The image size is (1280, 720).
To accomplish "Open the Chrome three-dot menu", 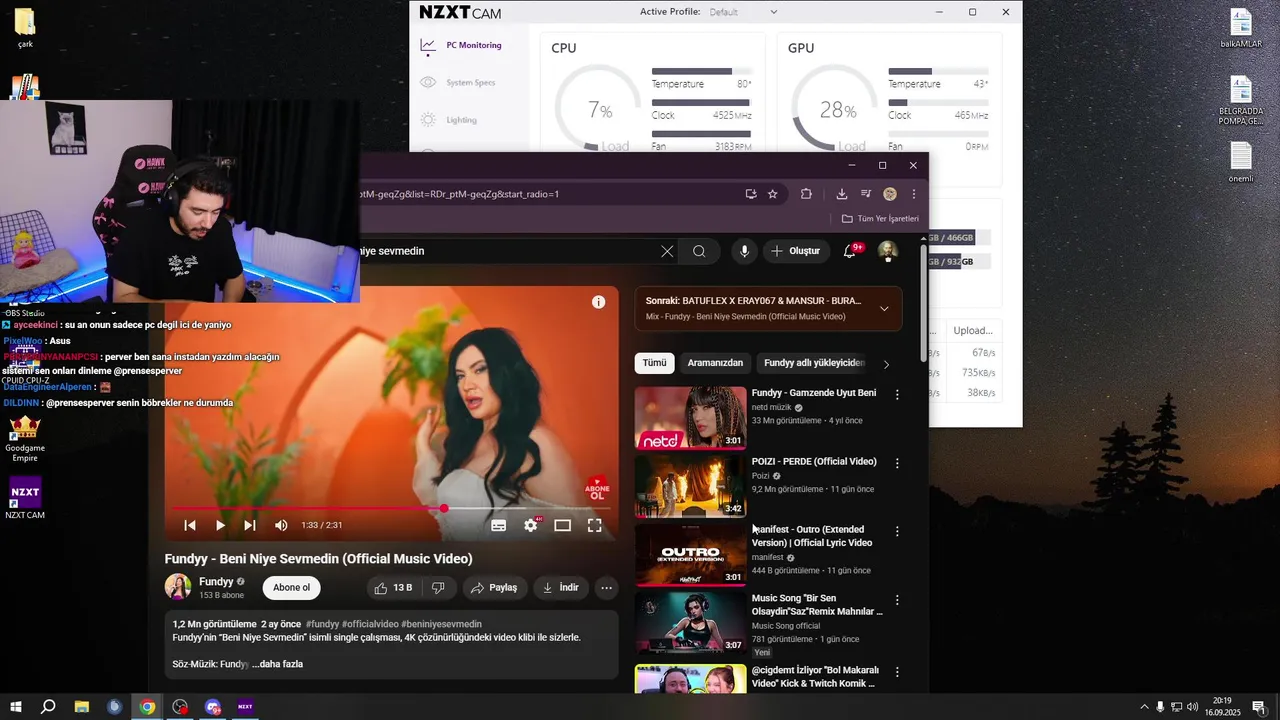I will [x=914, y=194].
